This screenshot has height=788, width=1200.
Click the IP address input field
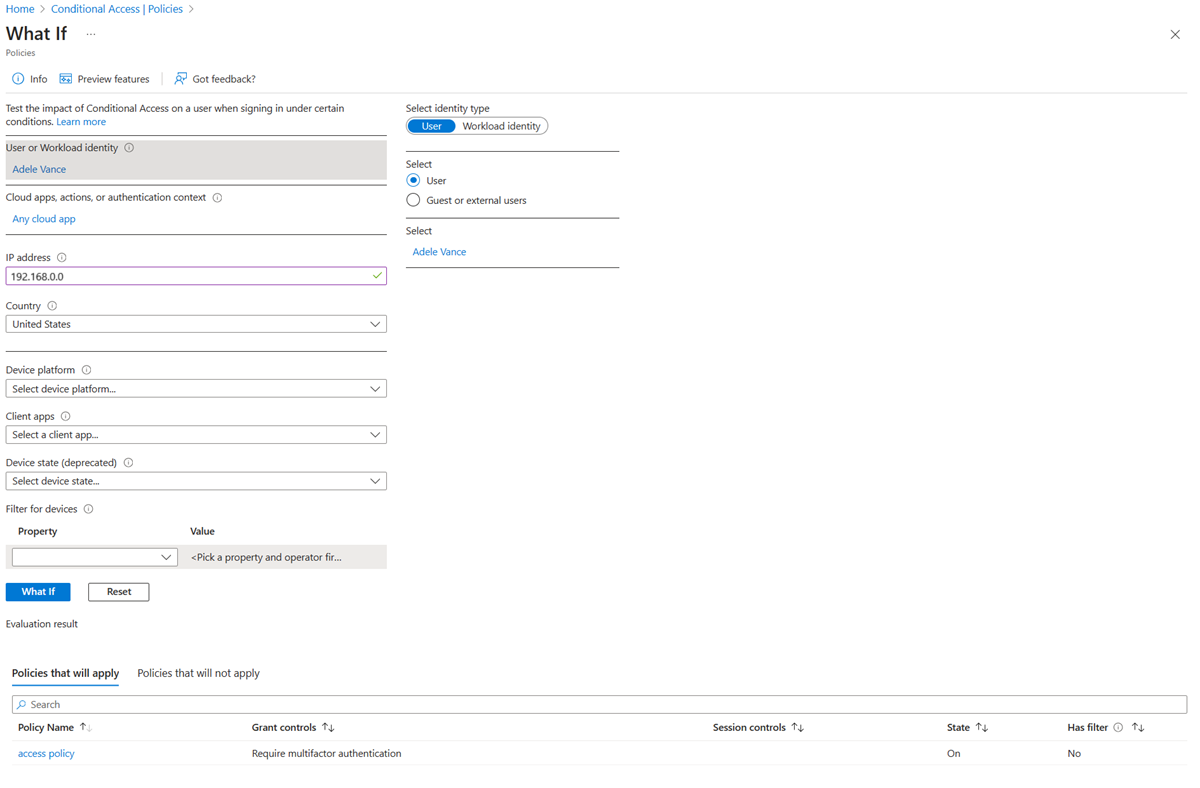(196, 276)
